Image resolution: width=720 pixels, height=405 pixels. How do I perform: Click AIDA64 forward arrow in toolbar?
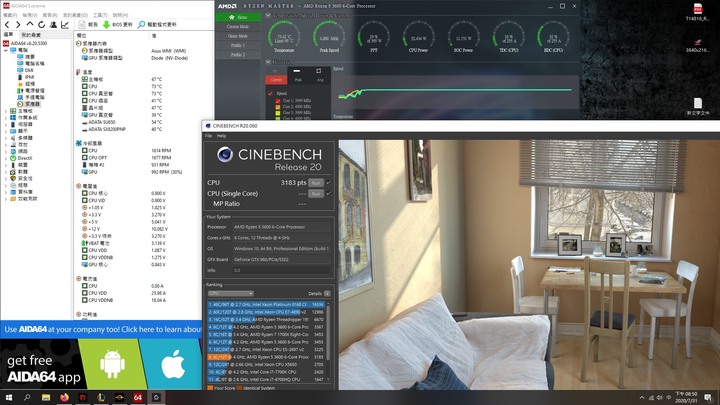(x=18, y=24)
